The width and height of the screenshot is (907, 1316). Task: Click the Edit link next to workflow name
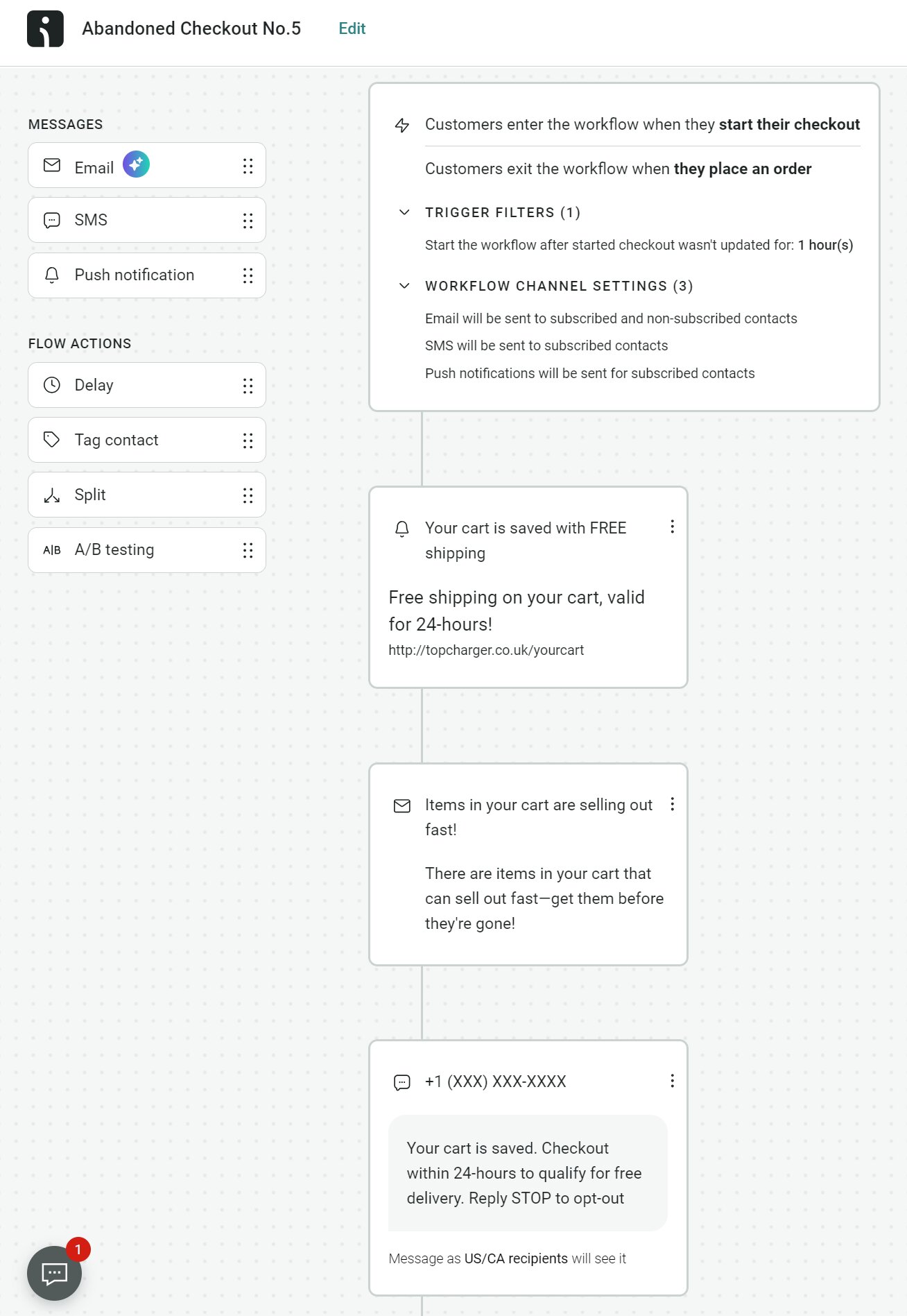tap(351, 28)
